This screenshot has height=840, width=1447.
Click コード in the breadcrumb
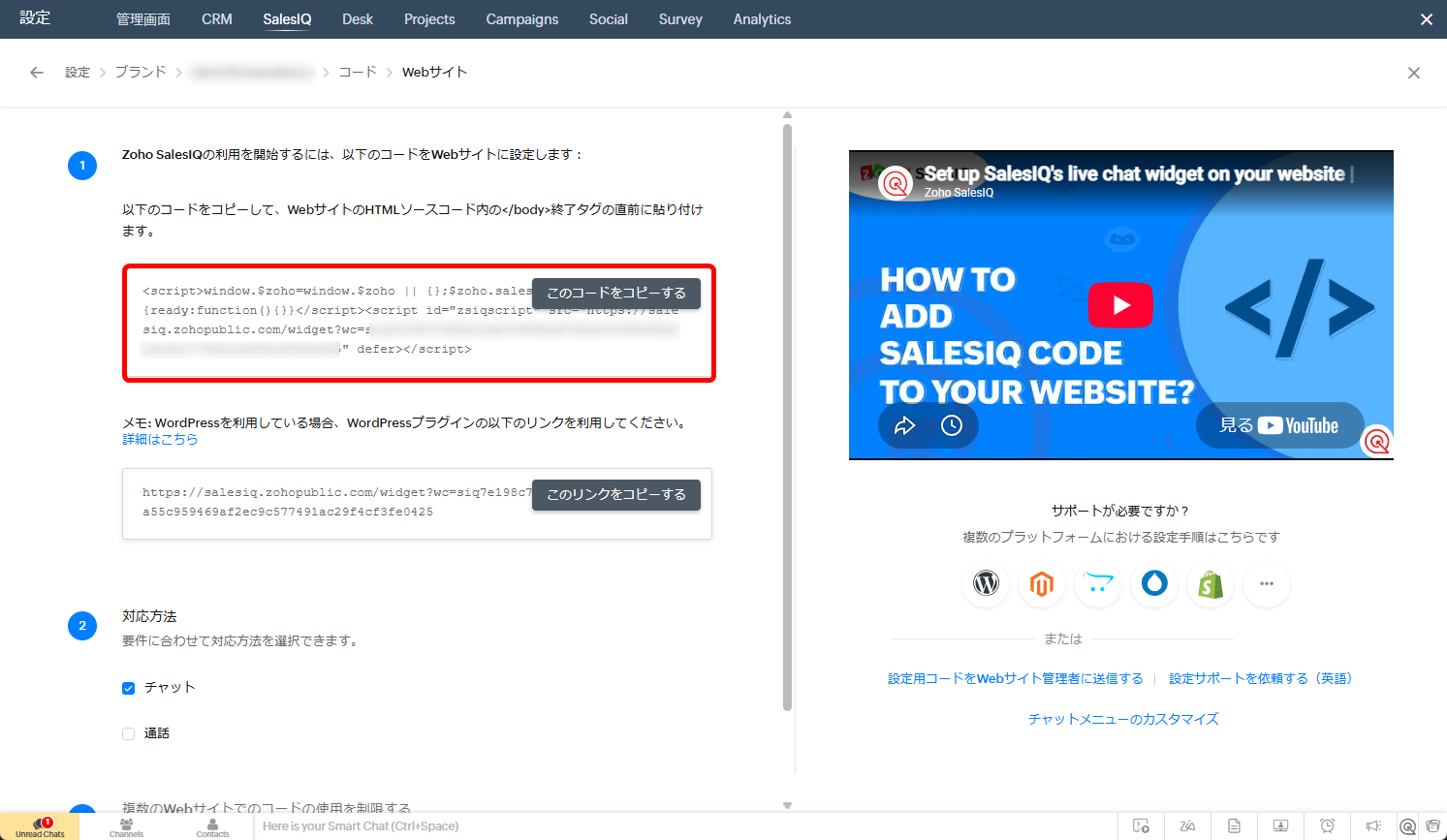[358, 73]
